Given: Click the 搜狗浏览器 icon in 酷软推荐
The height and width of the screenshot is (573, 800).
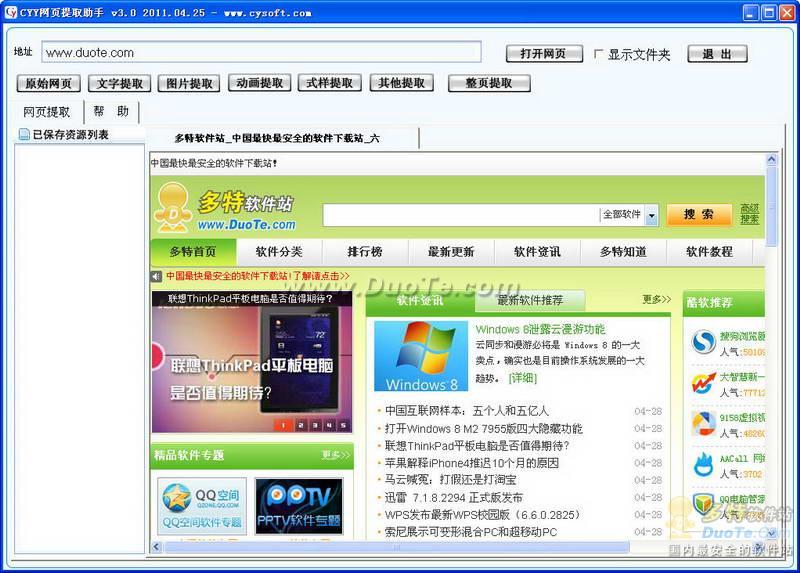Looking at the screenshot, I should 704,342.
